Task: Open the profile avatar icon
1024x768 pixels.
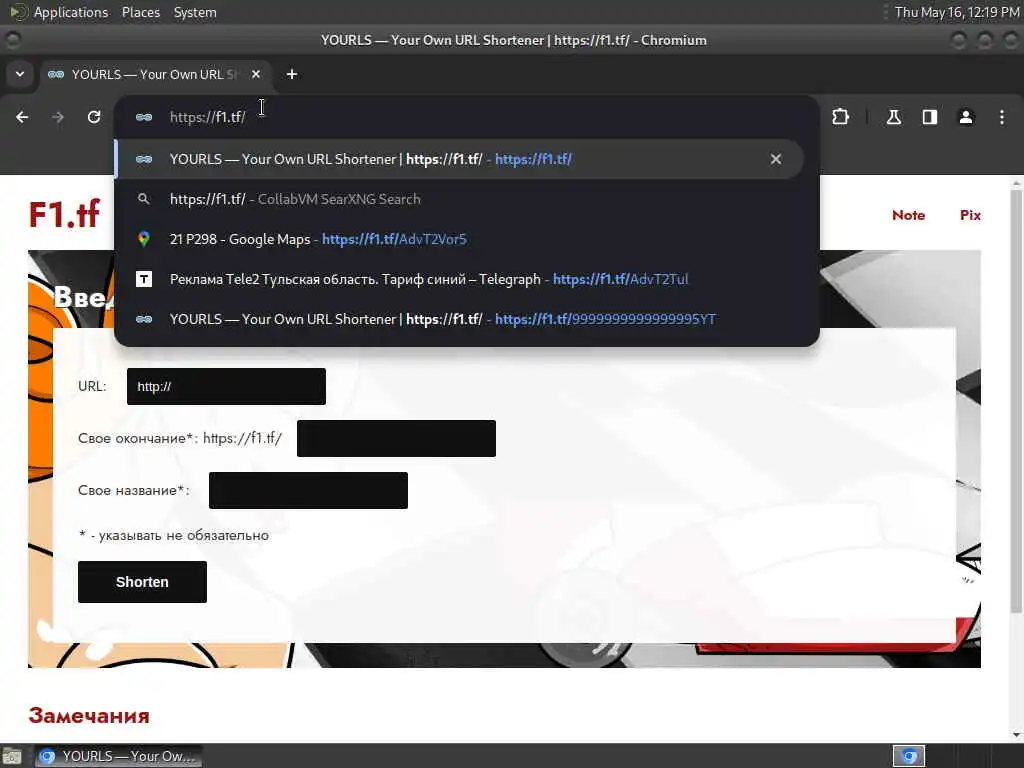Action: point(966,117)
